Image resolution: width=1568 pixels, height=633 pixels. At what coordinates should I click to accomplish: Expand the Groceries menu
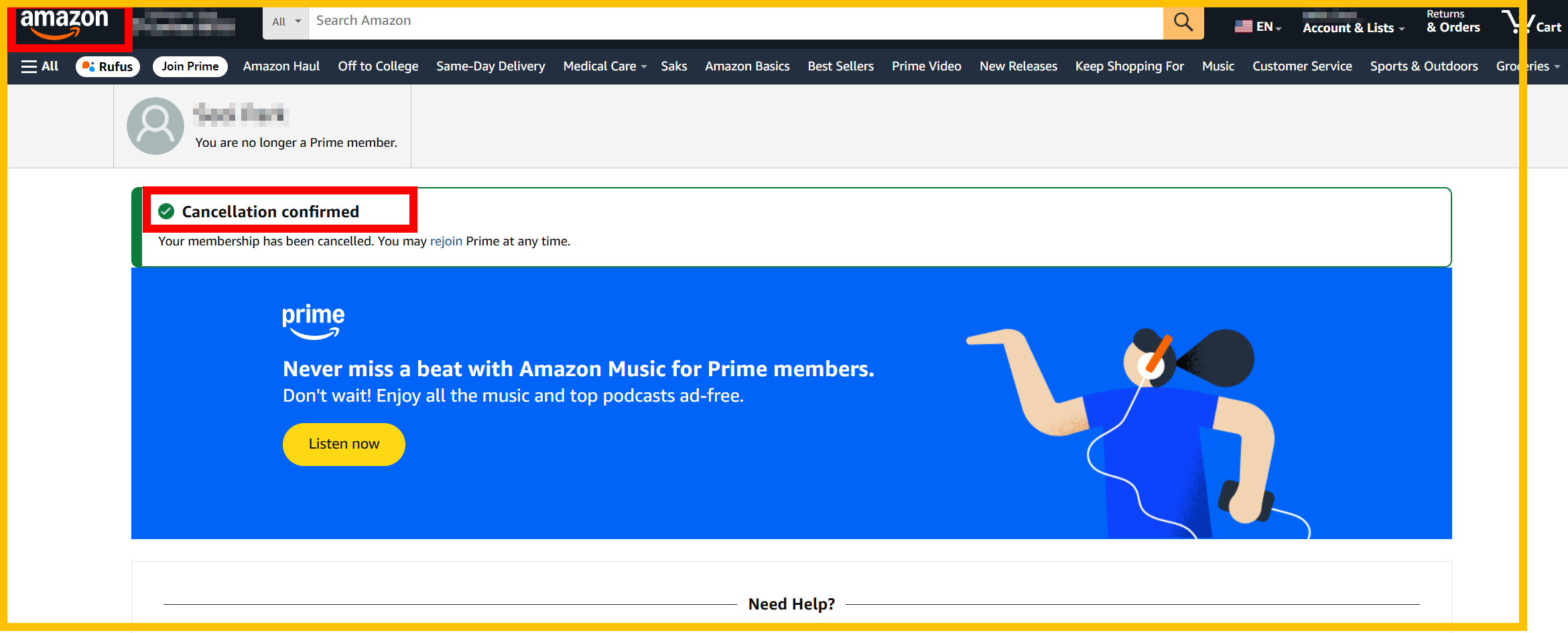[1528, 66]
